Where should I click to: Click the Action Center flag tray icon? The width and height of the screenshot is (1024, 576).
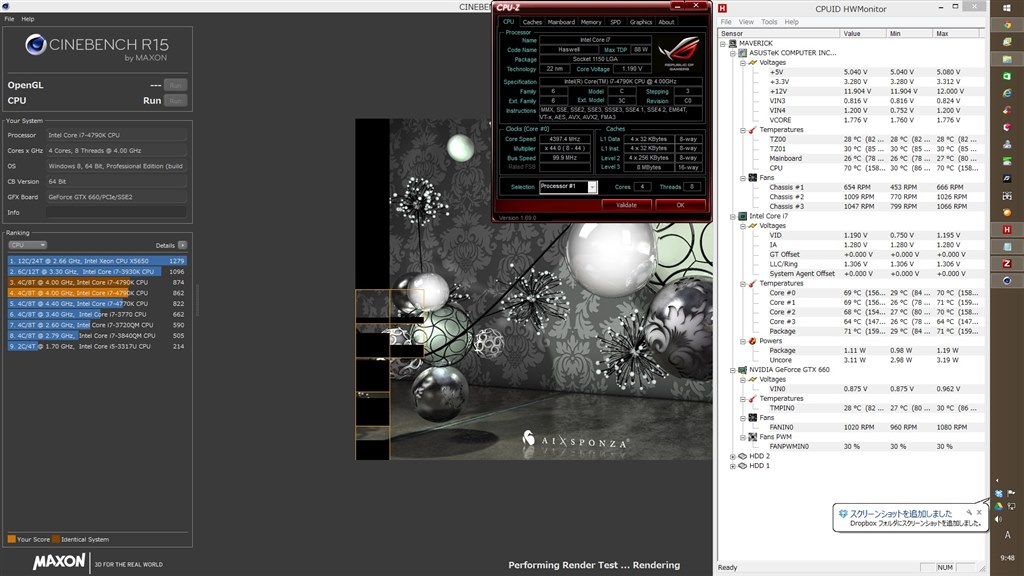coord(1011,493)
